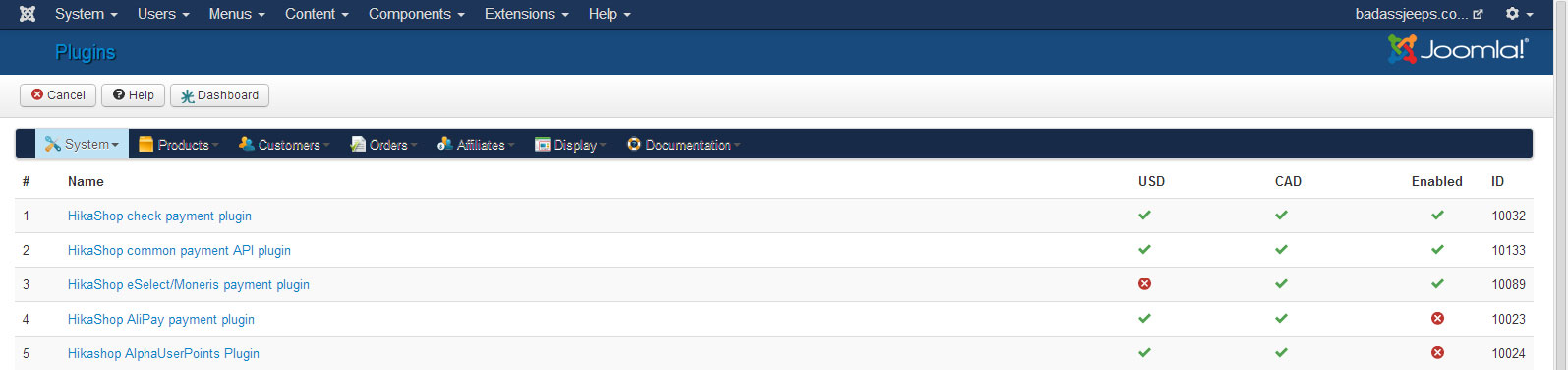Image resolution: width=1568 pixels, height=370 pixels.
Task: Toggle Enabled status of AlphaUserPoints Plugin
Action: tap(1437, 353)
